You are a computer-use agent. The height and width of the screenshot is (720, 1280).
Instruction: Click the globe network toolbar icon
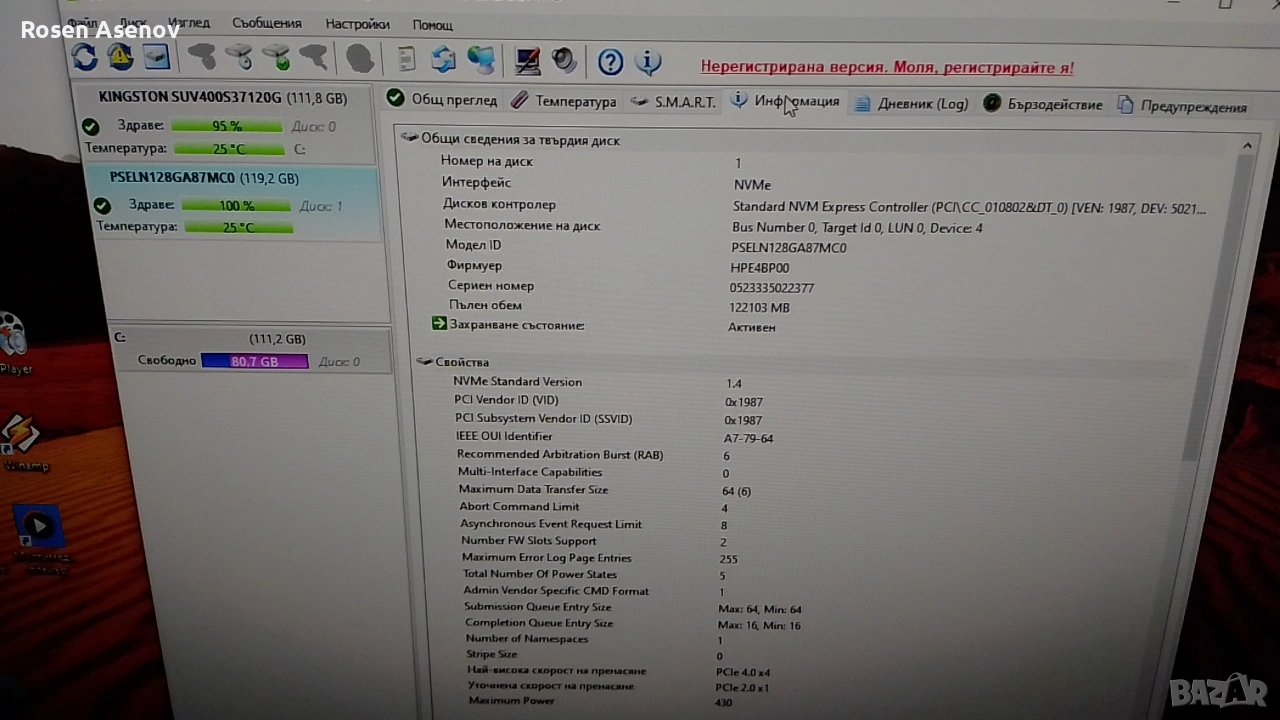481,60
